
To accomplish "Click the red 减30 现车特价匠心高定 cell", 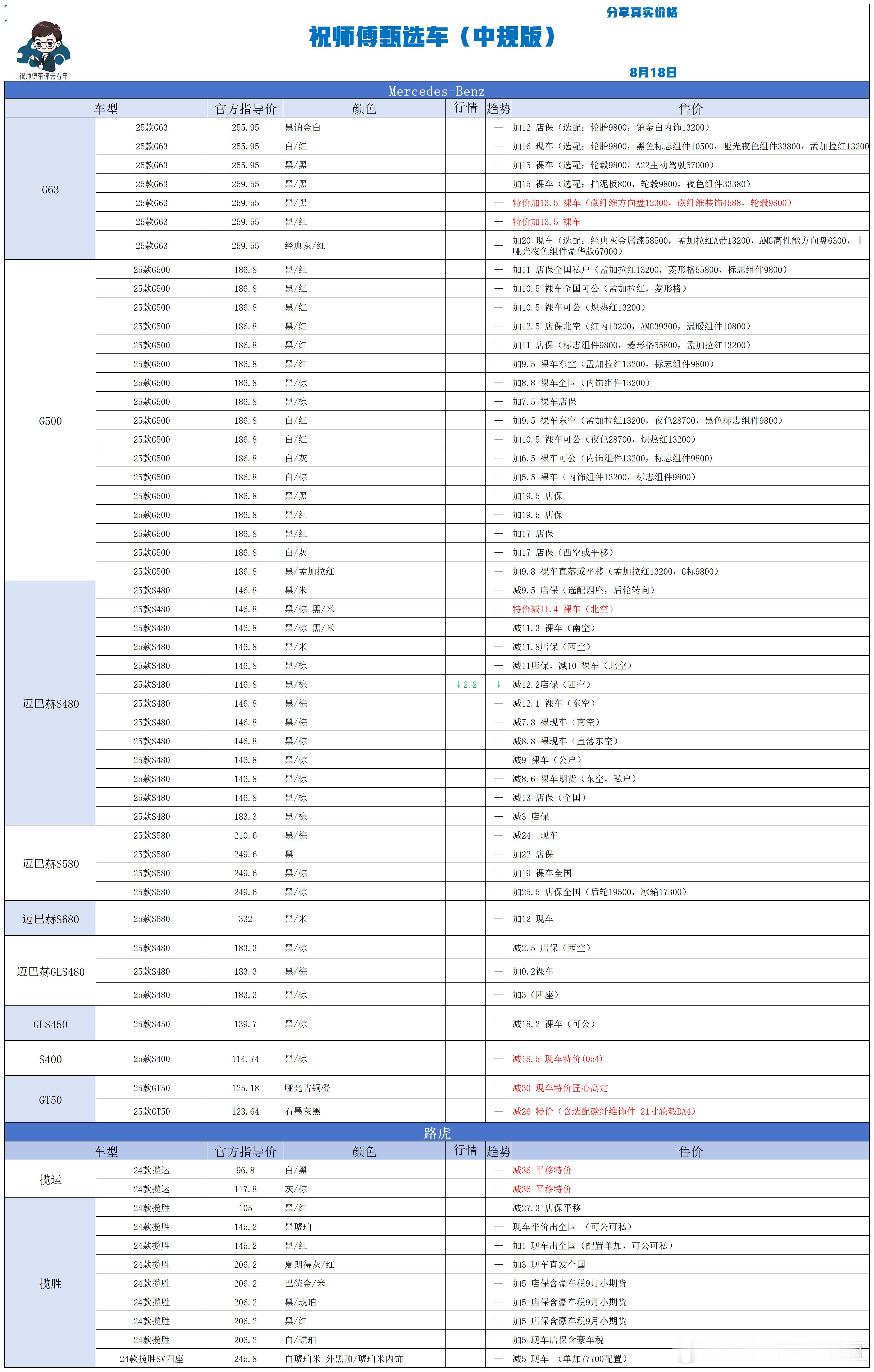I will [690, 1088].
